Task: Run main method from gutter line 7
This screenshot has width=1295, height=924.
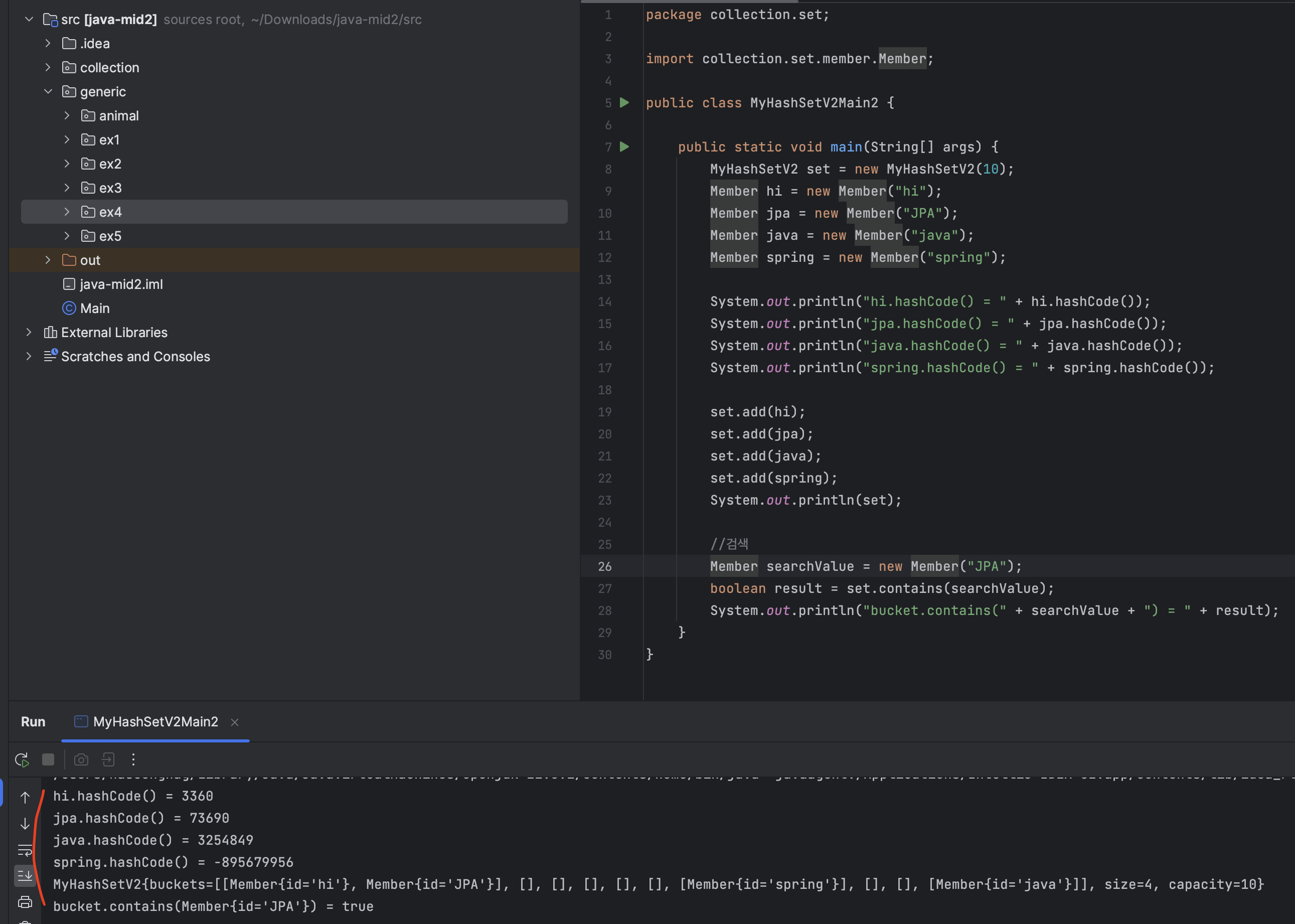Action: pyautogui.click(x=624, y=147)
